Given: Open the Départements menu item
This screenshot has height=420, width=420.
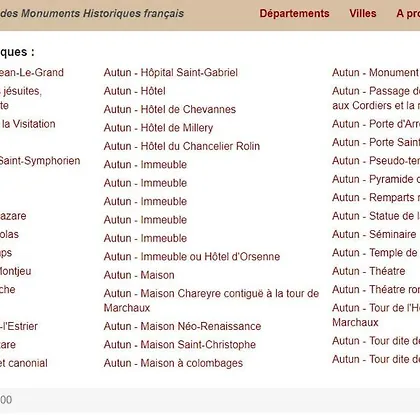Looking at the screenshot, I should point(294,13).
